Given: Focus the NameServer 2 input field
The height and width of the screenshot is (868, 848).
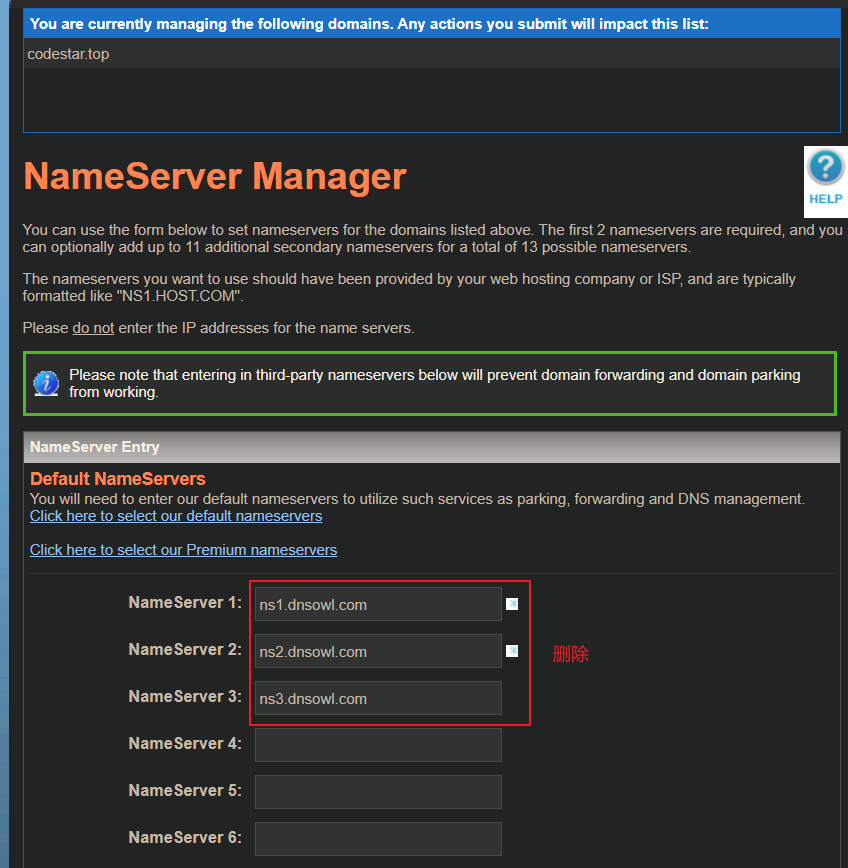Looking at the screenshot, I should (x=378, y=651).
